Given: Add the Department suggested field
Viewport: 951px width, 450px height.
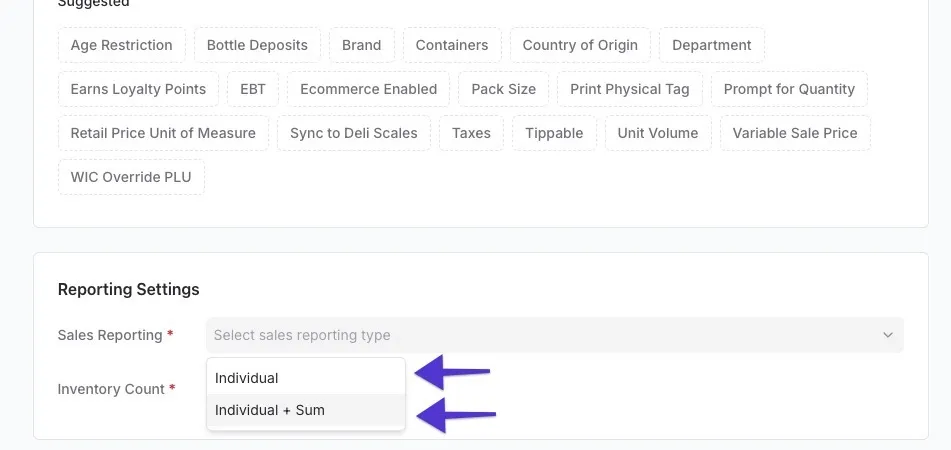Looking at the screenshot, I should 711,45.
